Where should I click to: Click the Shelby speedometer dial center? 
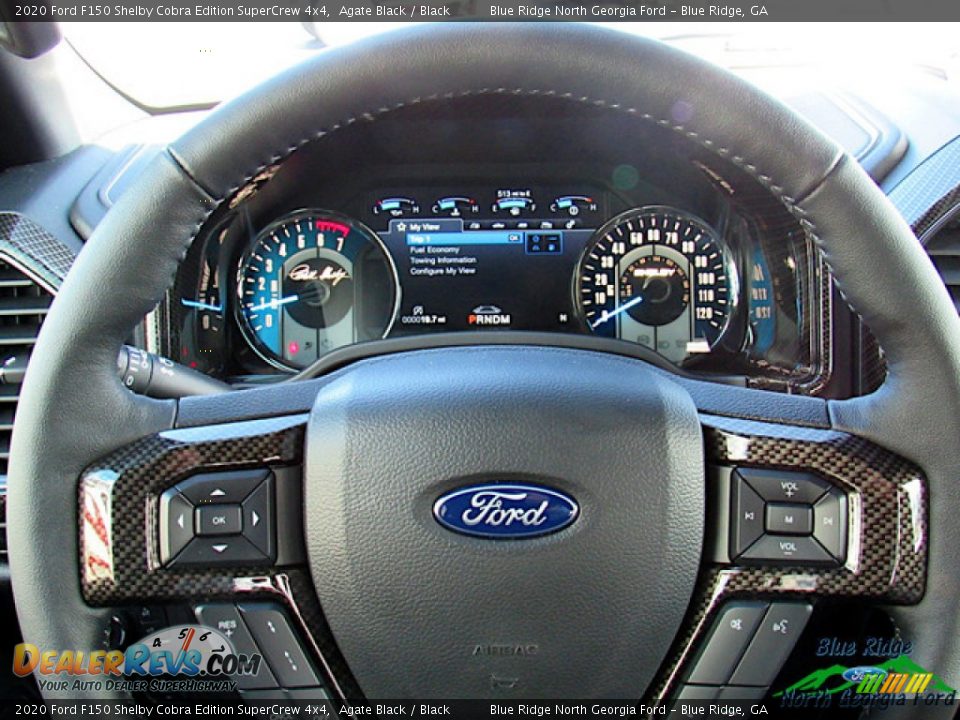click(656, 288)
